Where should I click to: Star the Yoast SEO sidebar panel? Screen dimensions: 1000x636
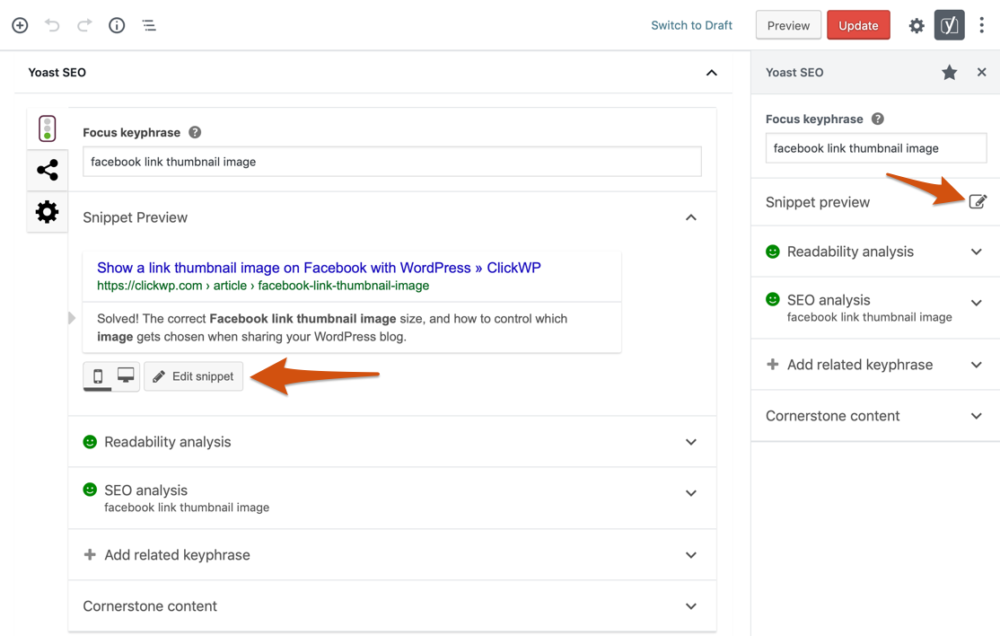tap(950, 73)
